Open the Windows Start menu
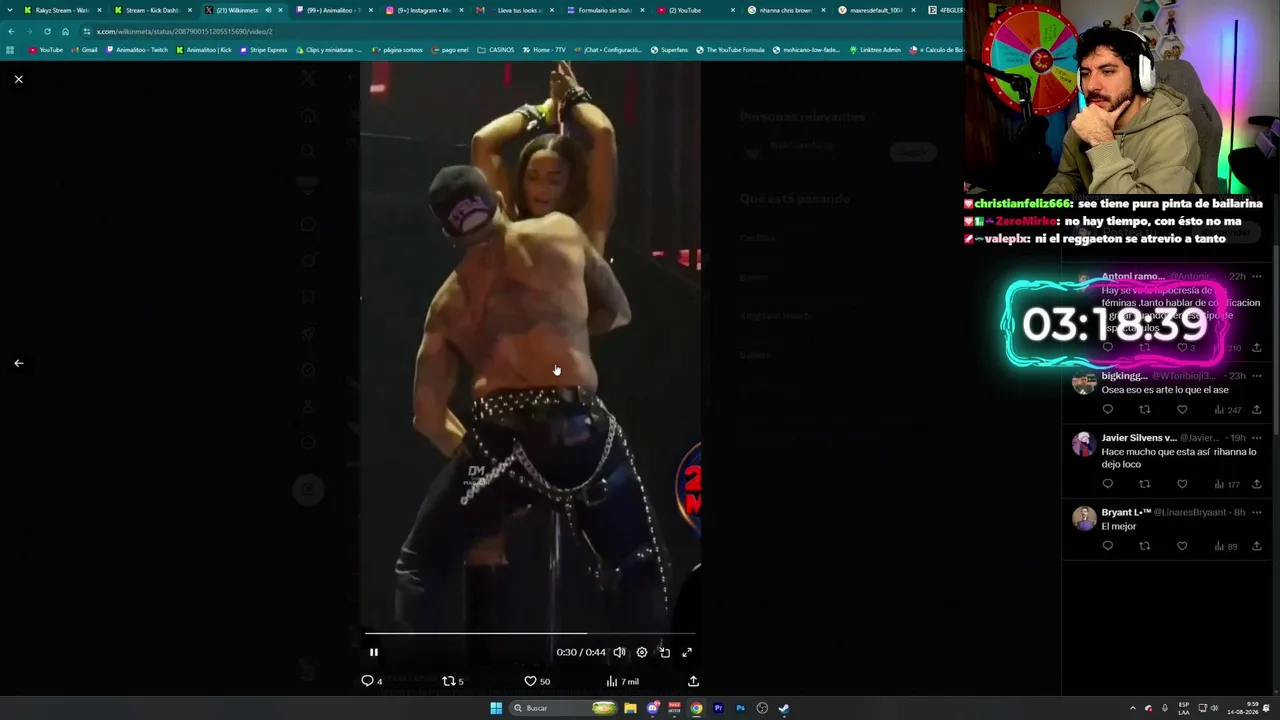The width and height of the screenshot is (1280, 720). 495,708
